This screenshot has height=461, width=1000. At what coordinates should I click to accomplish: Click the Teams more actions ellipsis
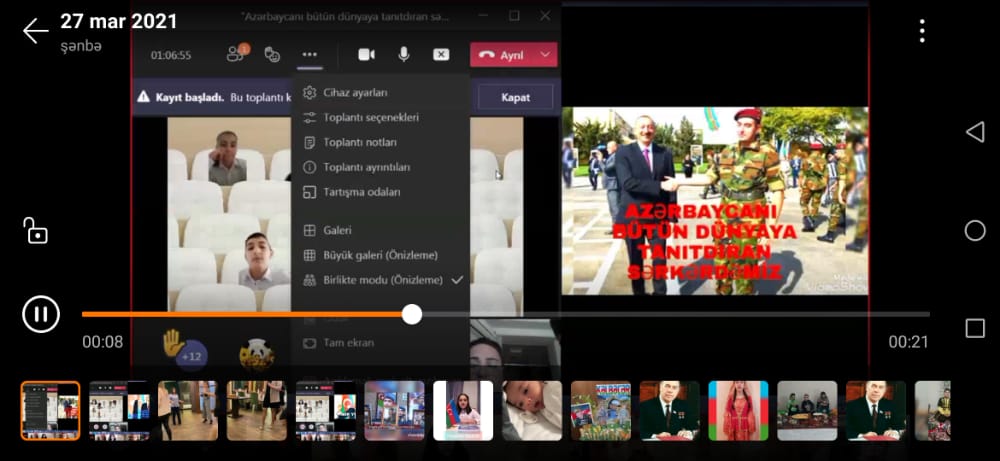click(x=309, y=55)
